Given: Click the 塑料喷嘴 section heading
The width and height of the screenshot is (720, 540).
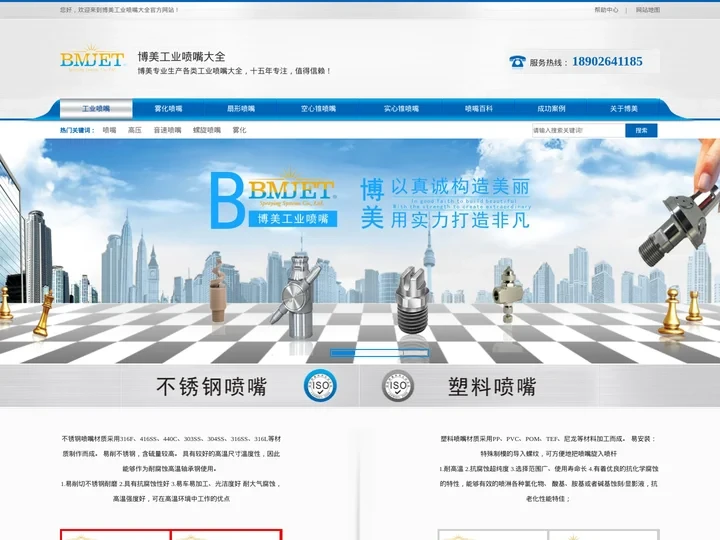Looking at the screenshot, I should point(492,387).
